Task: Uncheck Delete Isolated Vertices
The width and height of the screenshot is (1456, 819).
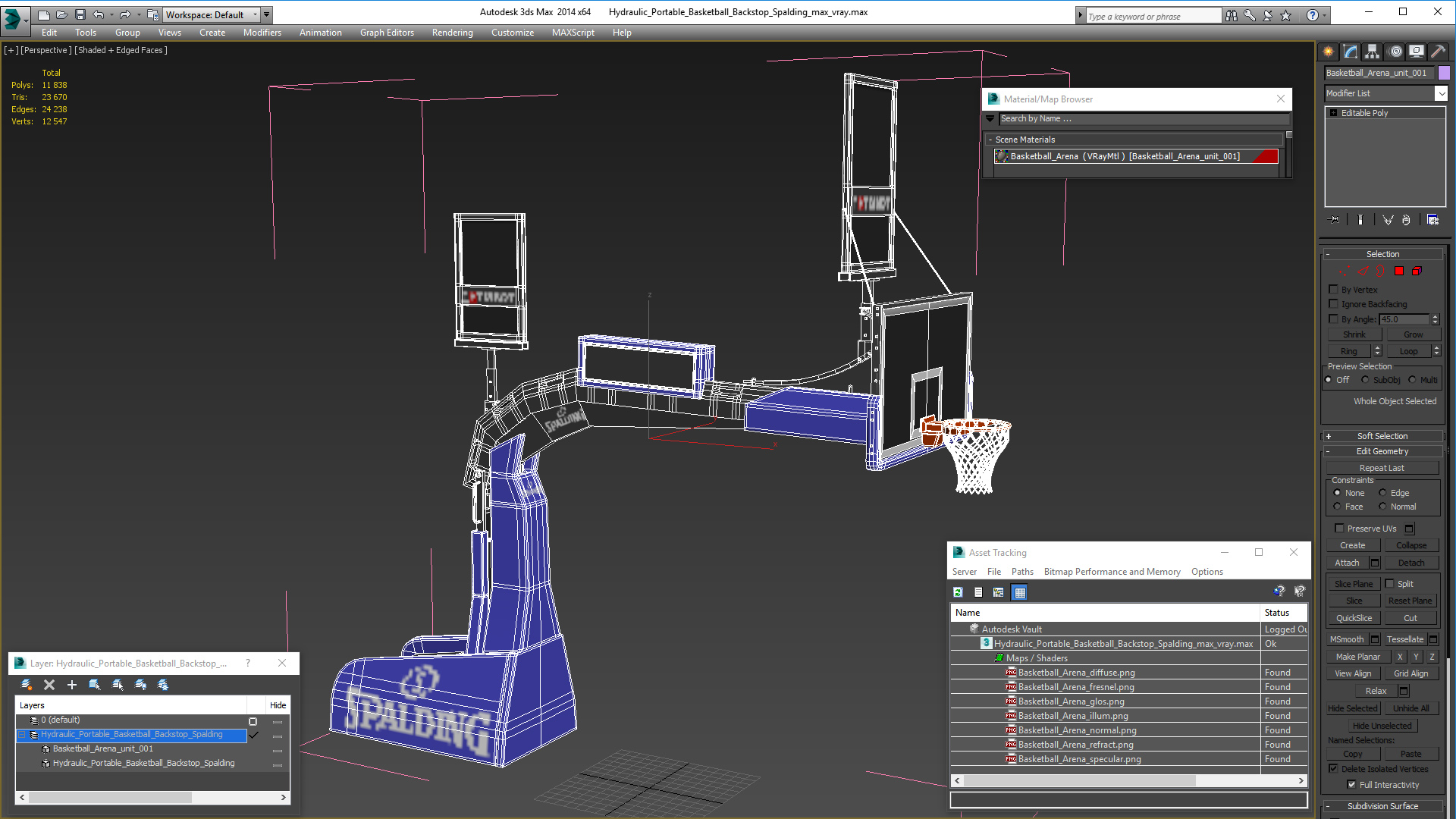Action: coord(1333,768)
